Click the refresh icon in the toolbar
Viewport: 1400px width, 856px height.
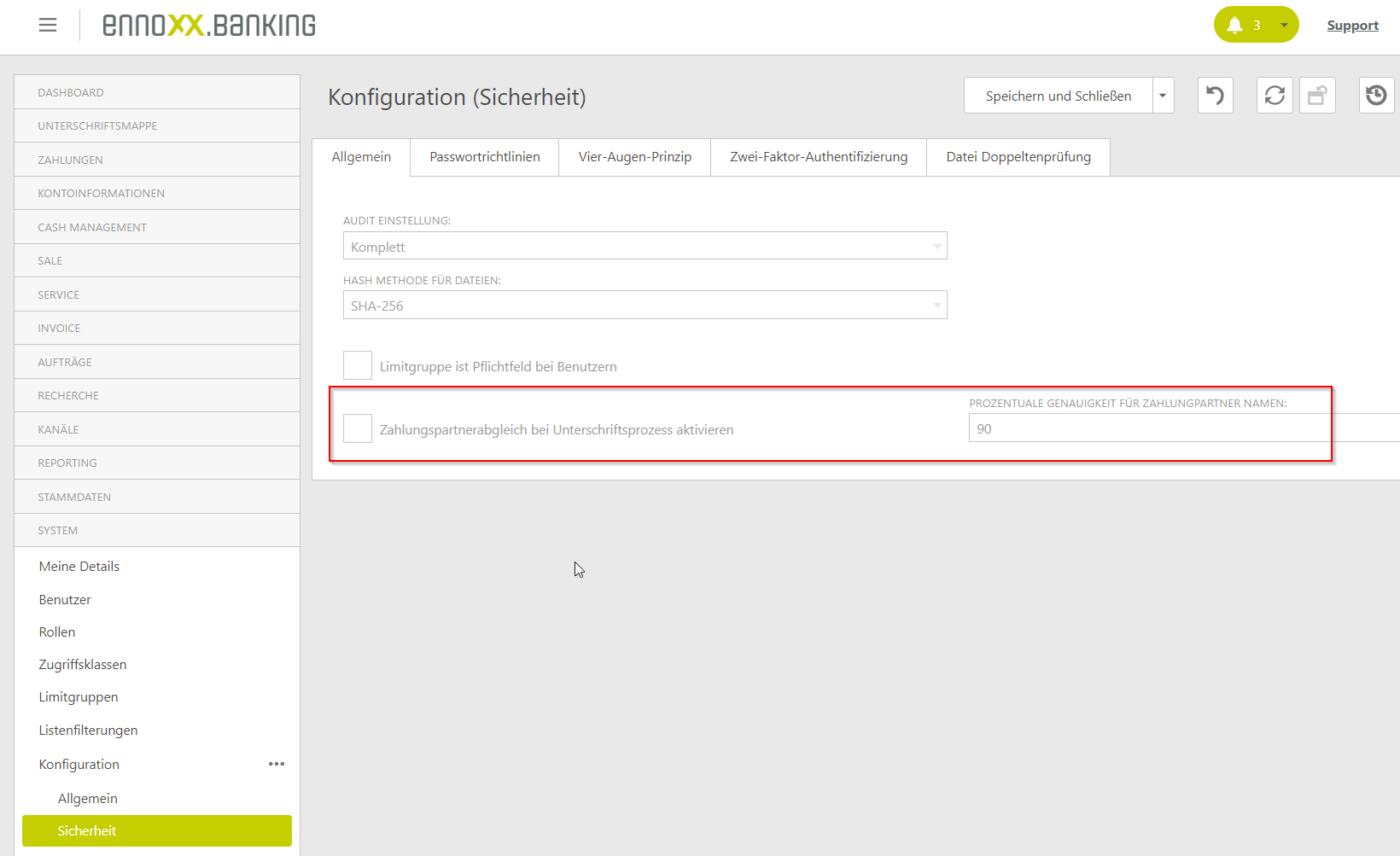coord(1275,96)
